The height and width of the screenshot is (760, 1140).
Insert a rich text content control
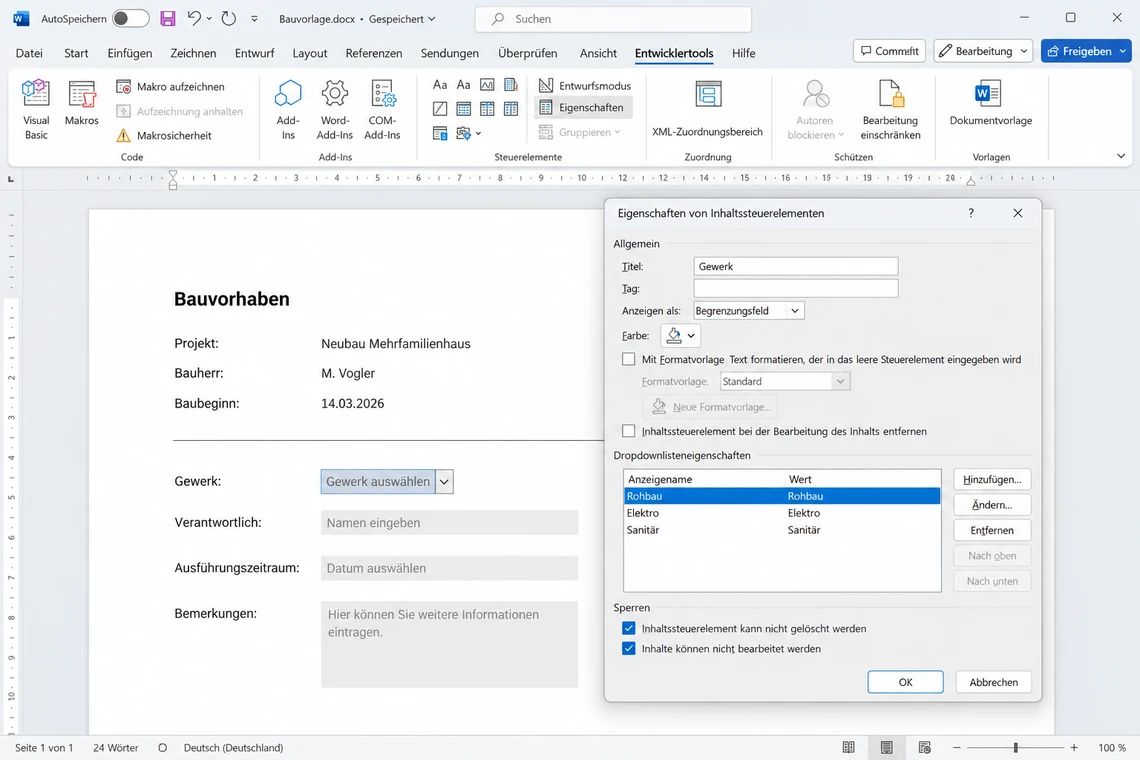point(440,85)
